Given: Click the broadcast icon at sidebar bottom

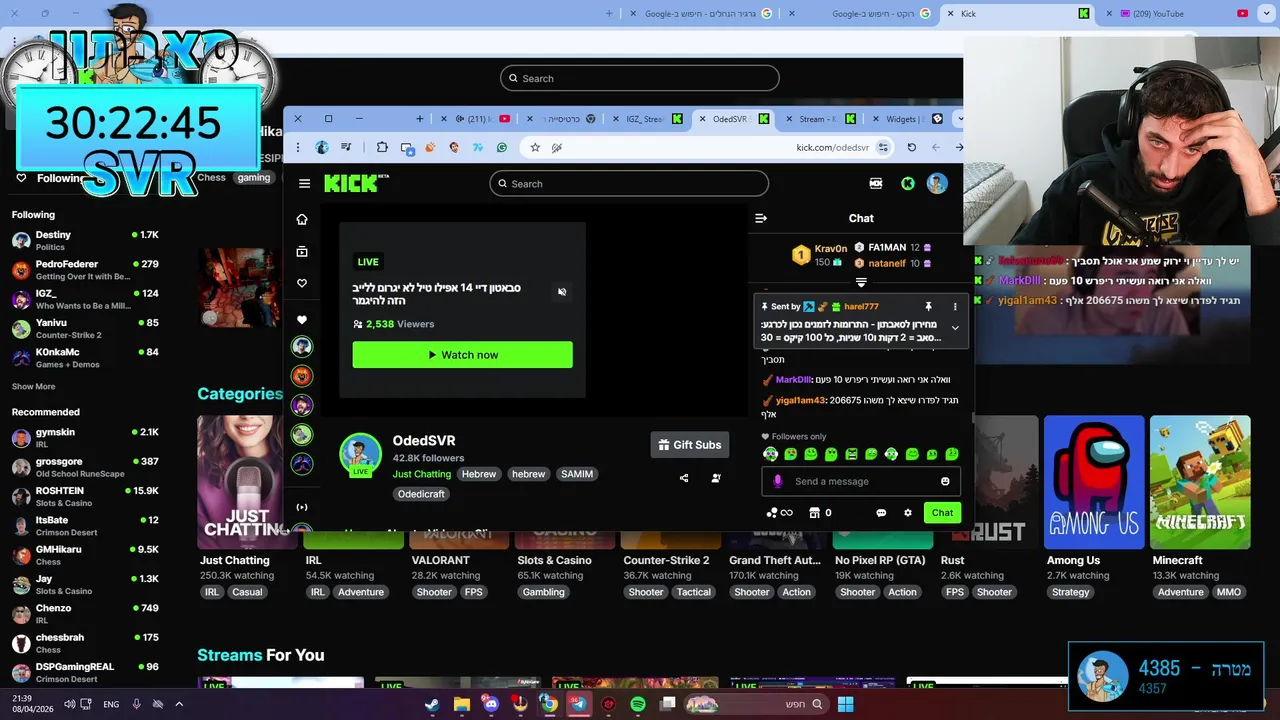Looking at the screenshot, I should [x=302, y=507].
